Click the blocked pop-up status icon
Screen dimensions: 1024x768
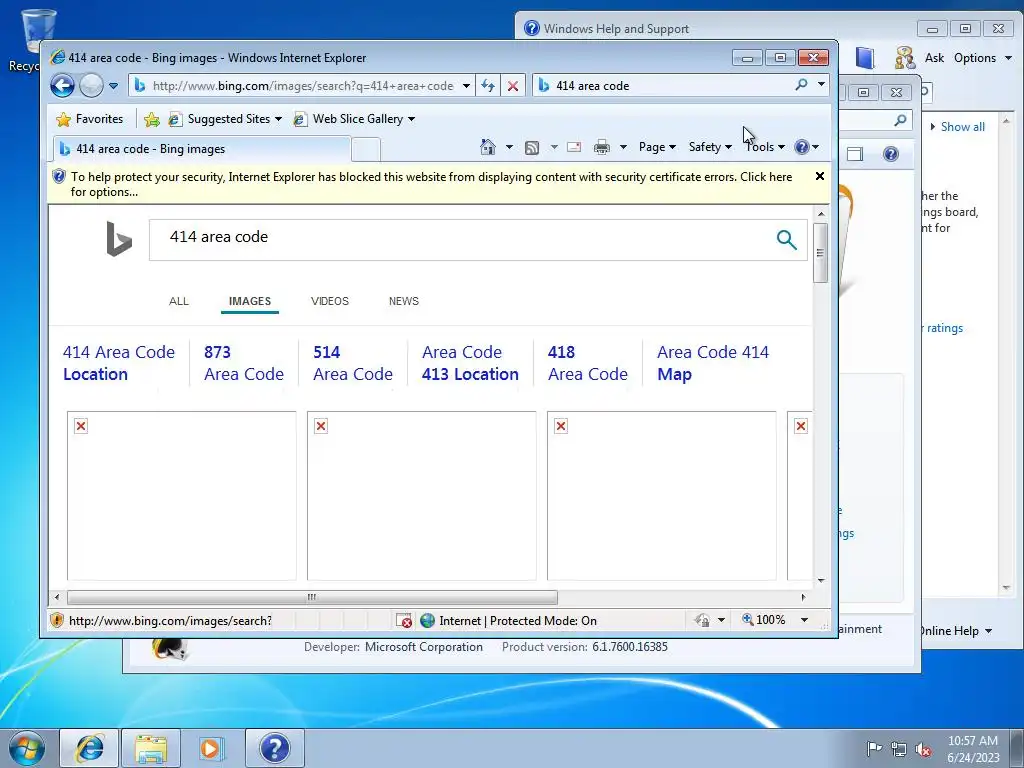(404, 620)
